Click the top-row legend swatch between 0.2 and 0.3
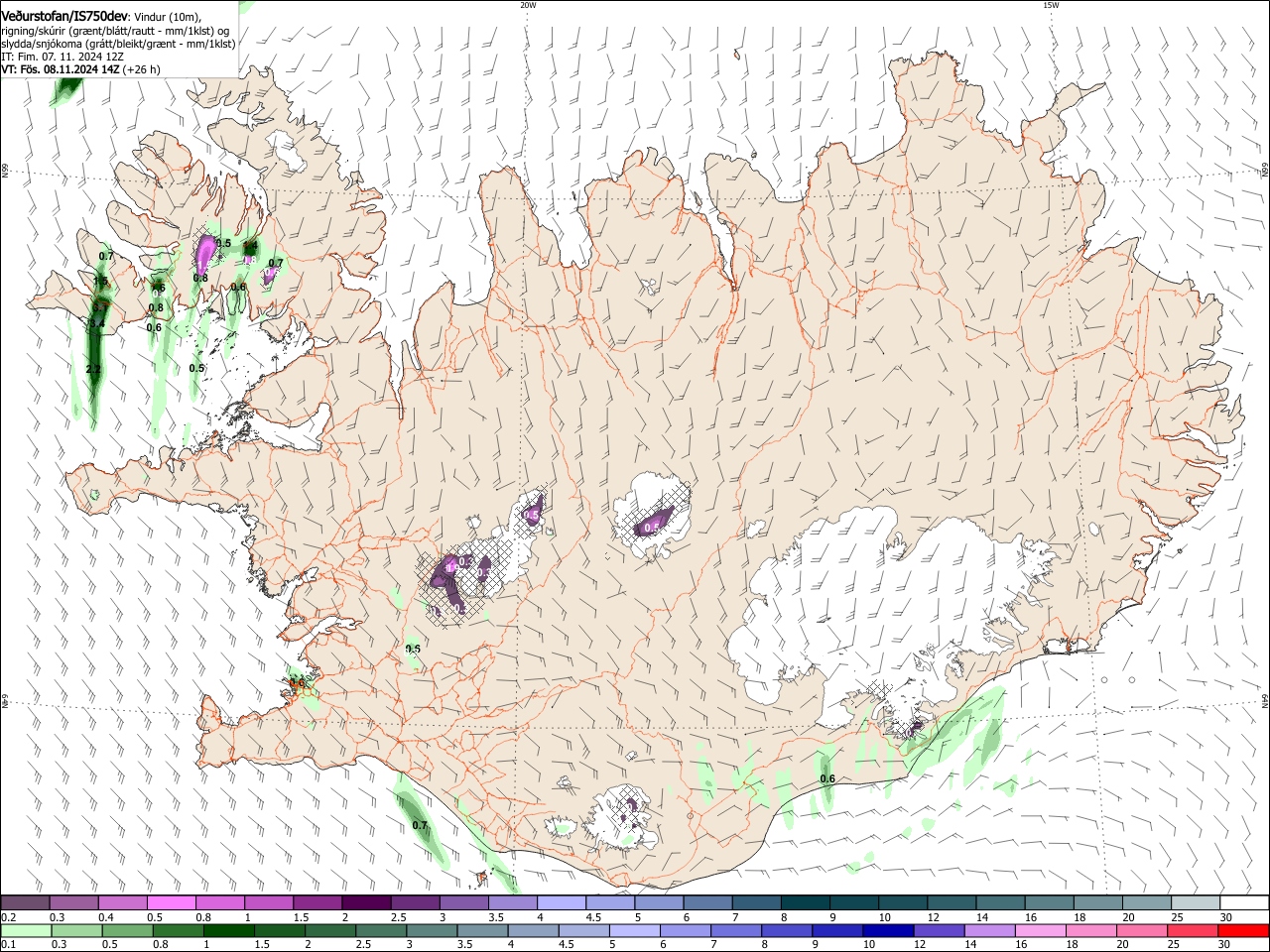The width and height of the screenshot is (1270, 952). coord(26,903)
